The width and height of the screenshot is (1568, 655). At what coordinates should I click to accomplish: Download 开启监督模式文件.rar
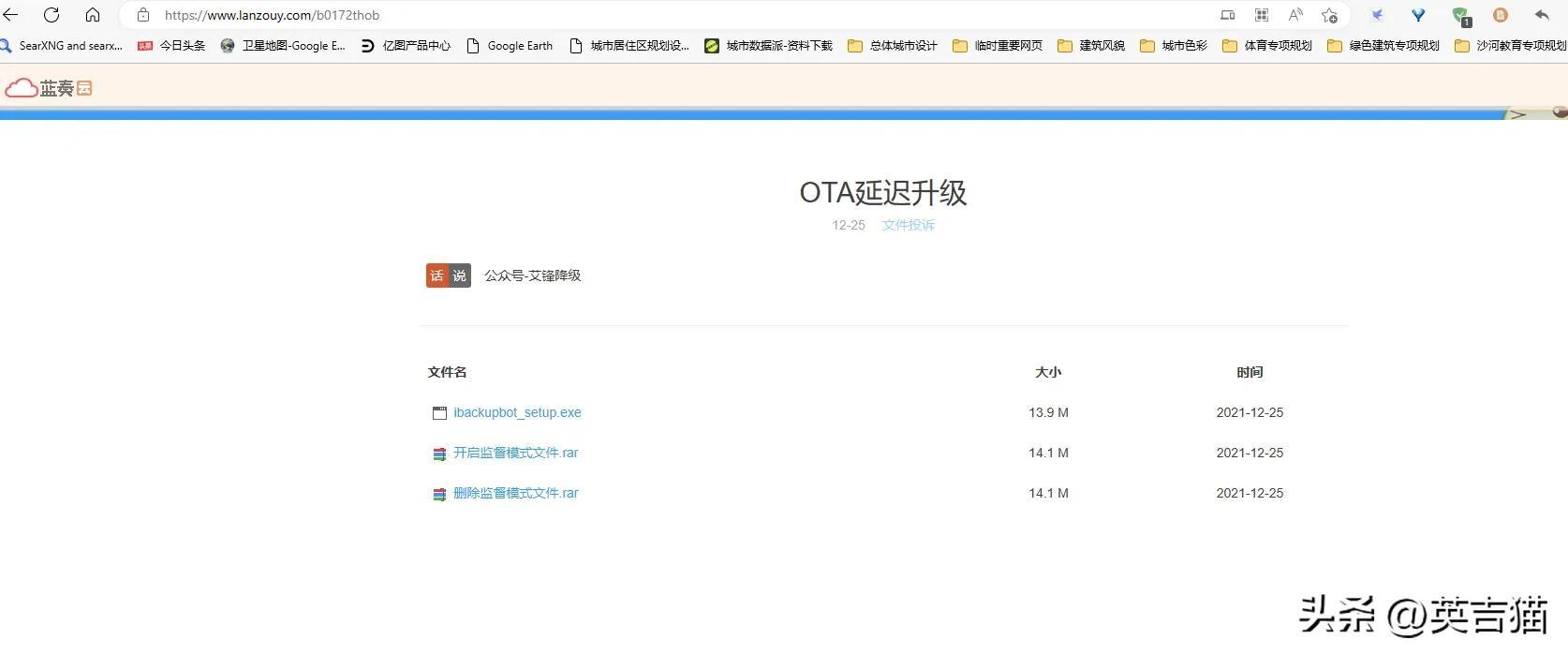[515, 453]
